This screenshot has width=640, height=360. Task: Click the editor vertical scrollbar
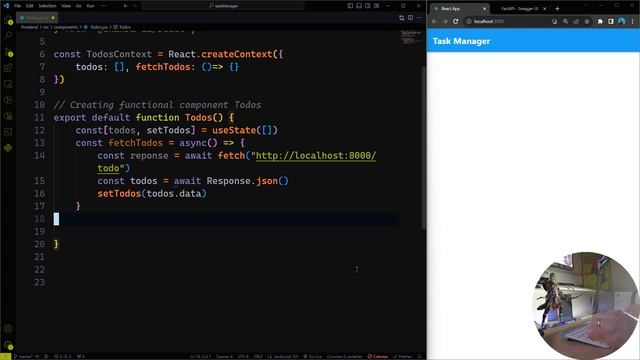point(424,147)
